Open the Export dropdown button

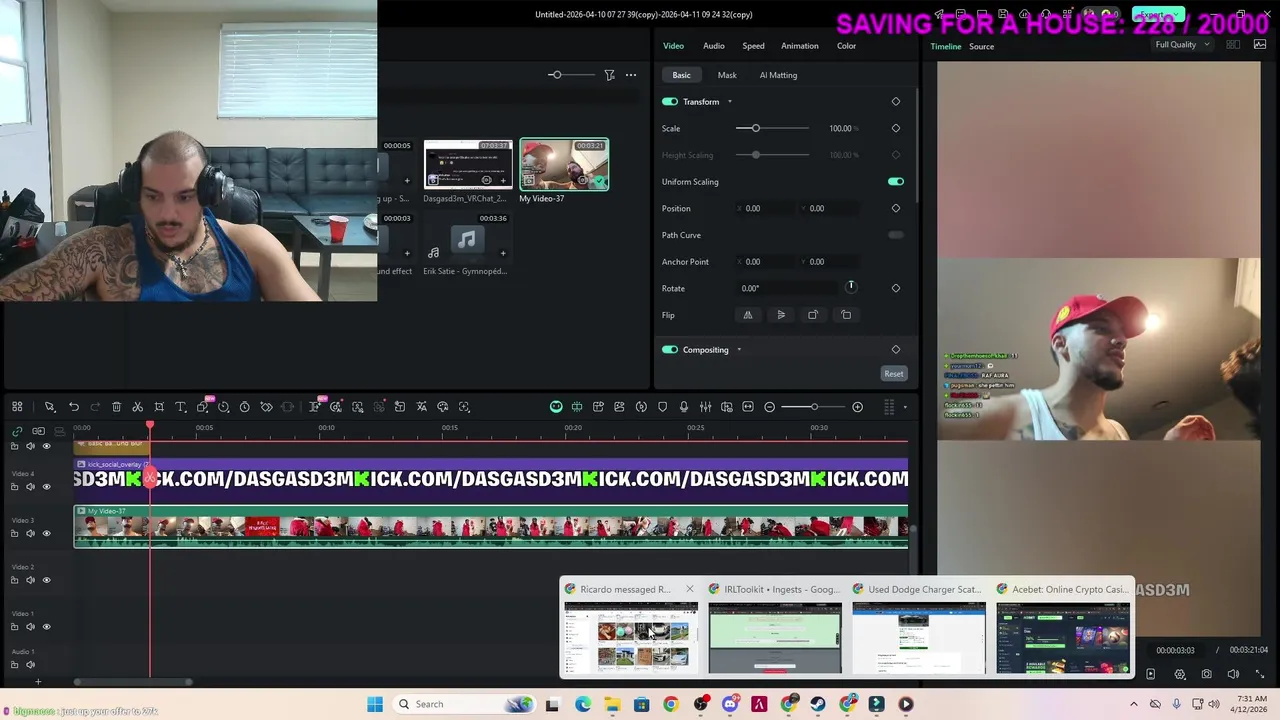tap(1158, 15)
